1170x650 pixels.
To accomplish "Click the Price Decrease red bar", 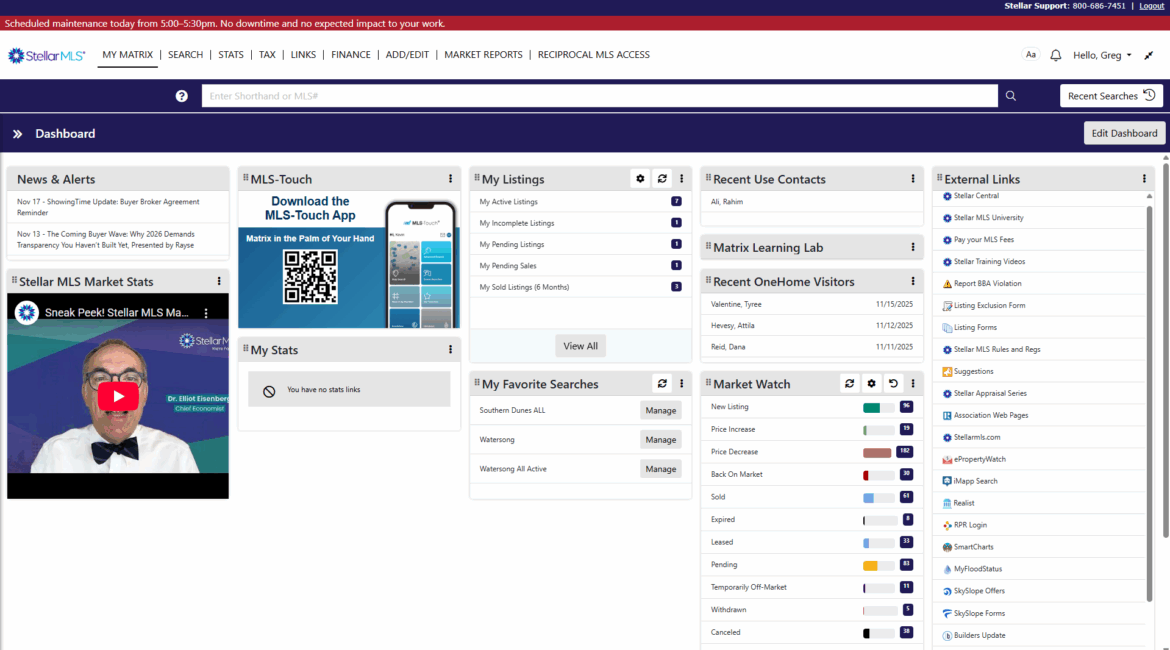I will (x=877, y=452).
